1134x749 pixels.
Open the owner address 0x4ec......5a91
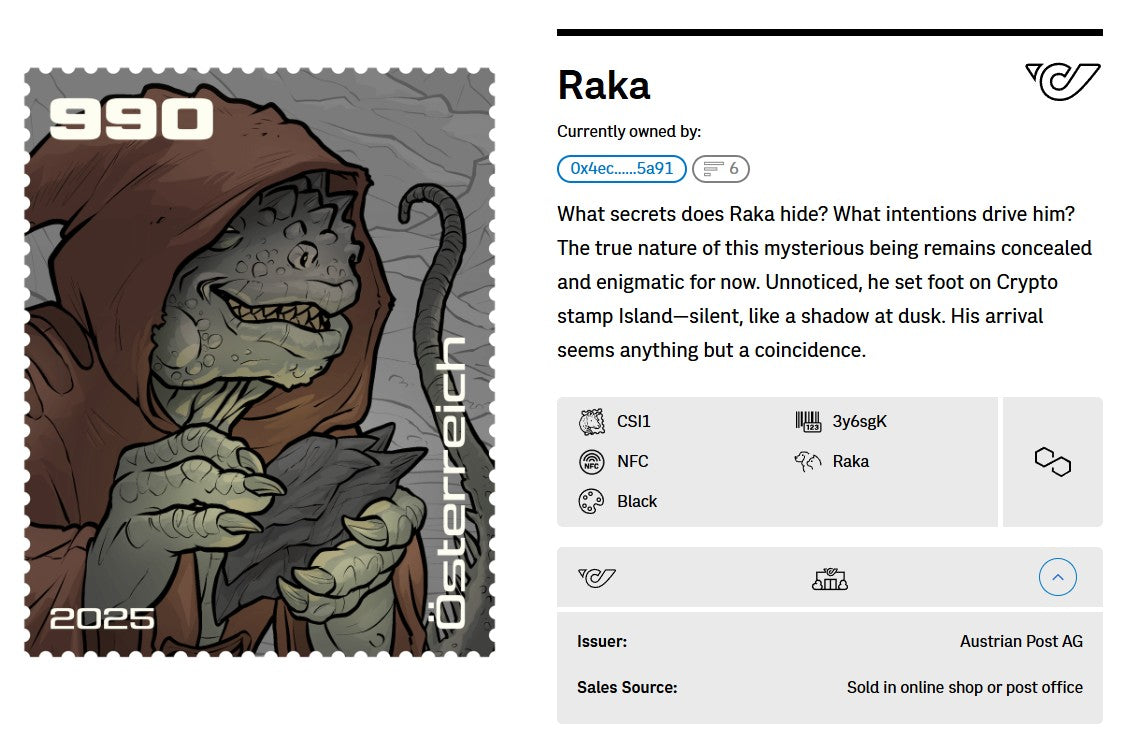coord(619,168)
